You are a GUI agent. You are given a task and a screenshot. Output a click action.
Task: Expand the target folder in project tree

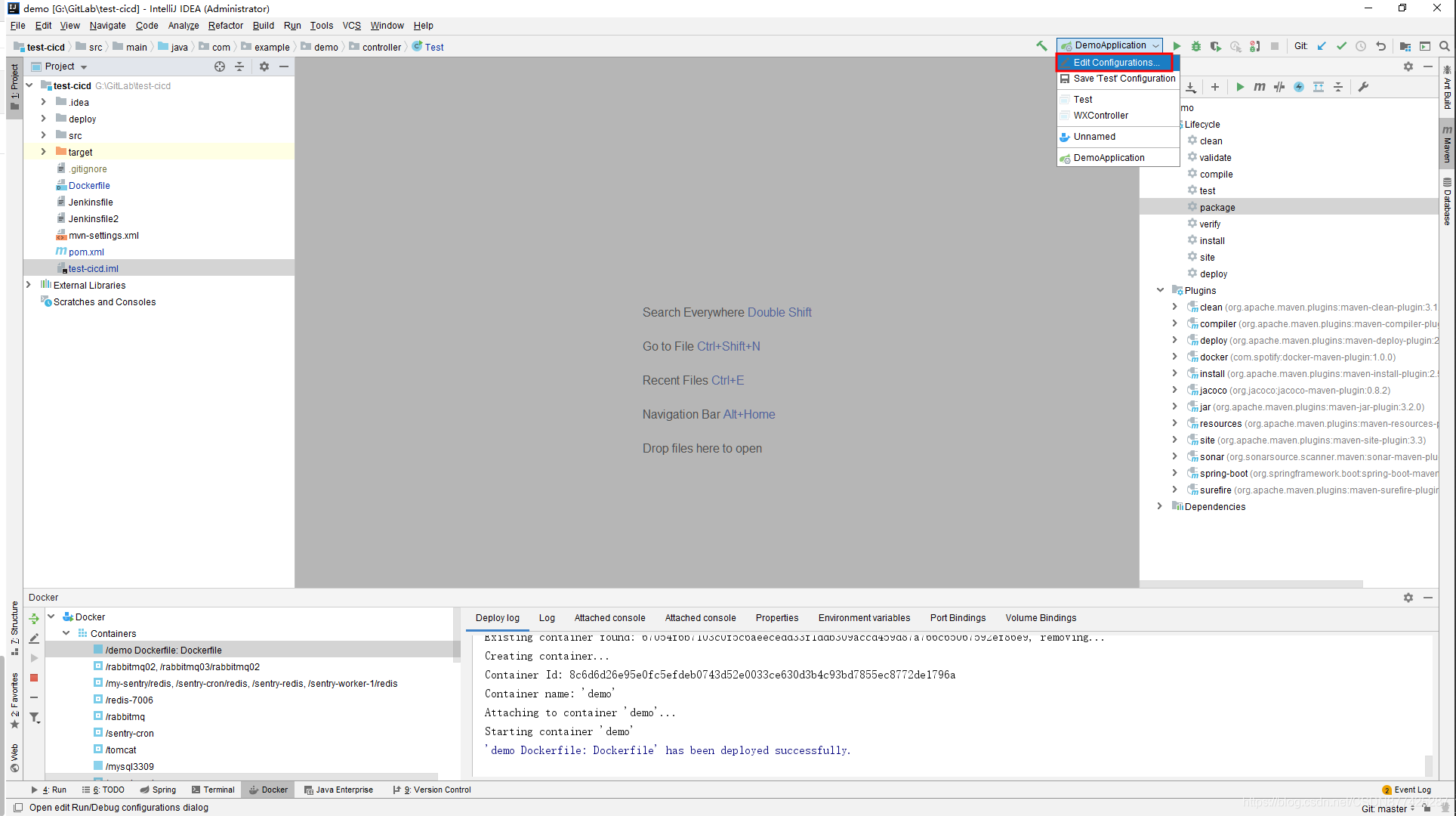coord(43,152)
